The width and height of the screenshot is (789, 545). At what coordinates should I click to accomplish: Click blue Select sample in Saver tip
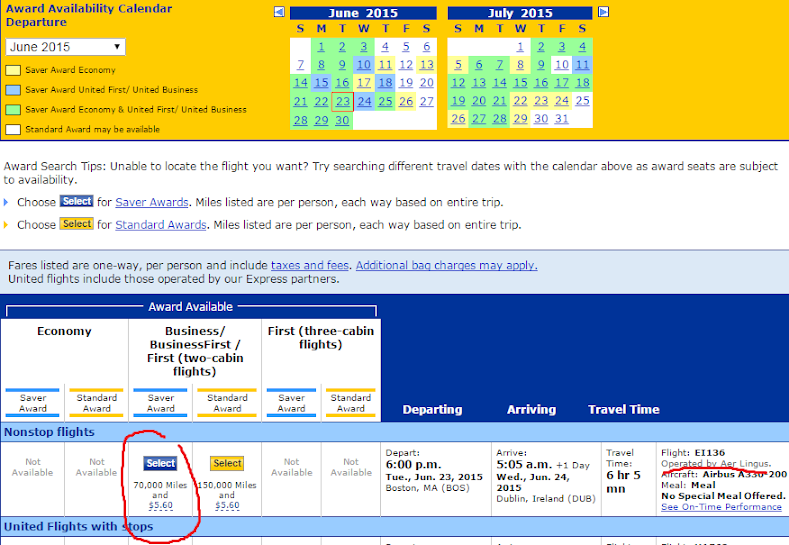[76, 201]
